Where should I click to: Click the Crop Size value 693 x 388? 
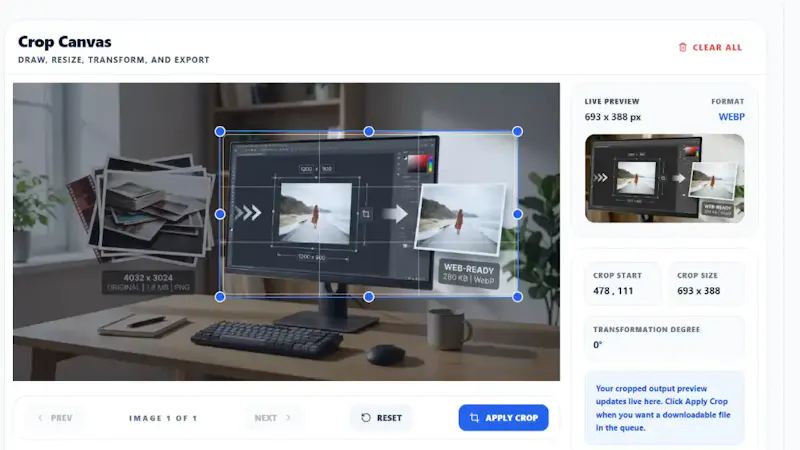coord(698,291)
